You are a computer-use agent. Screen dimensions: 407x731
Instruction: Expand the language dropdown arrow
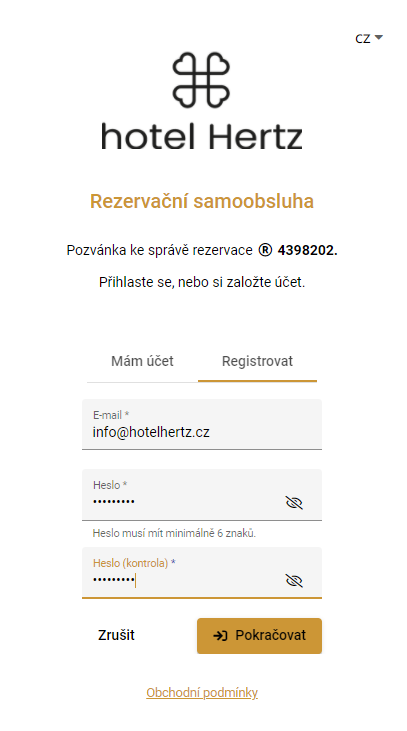pos(379,37)
